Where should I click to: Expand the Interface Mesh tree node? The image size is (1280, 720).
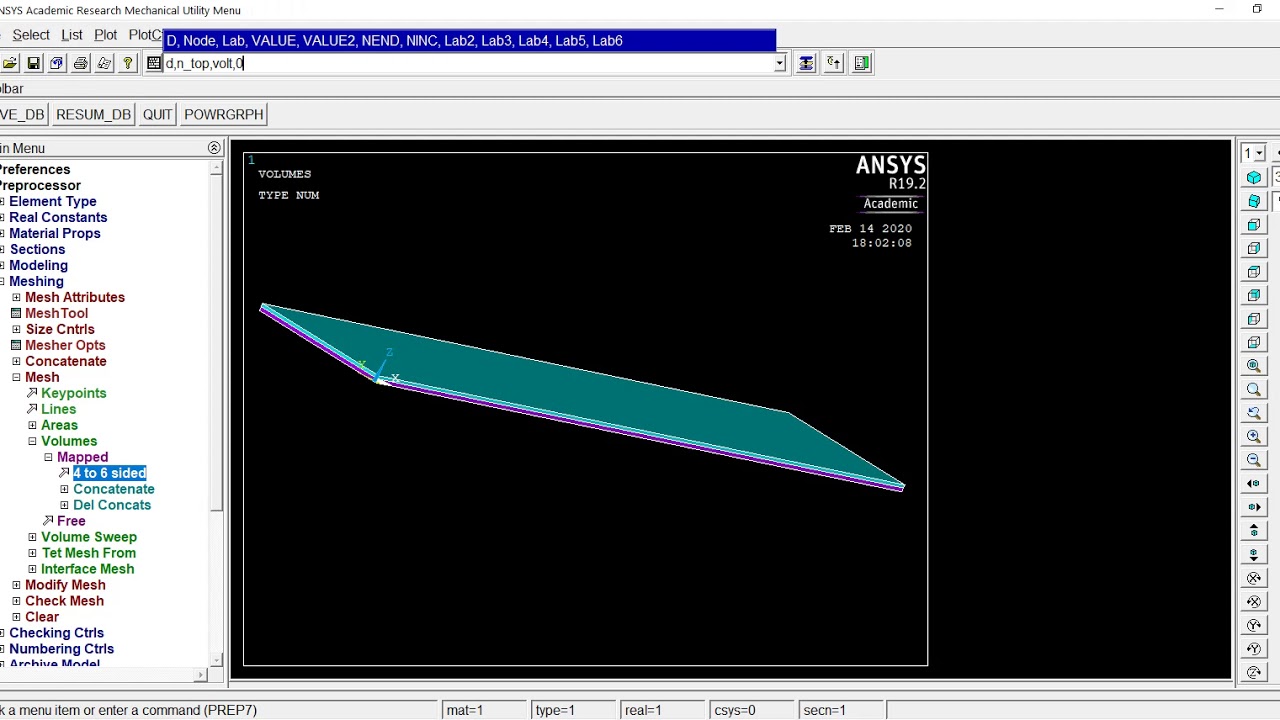[x=32, y=569]
